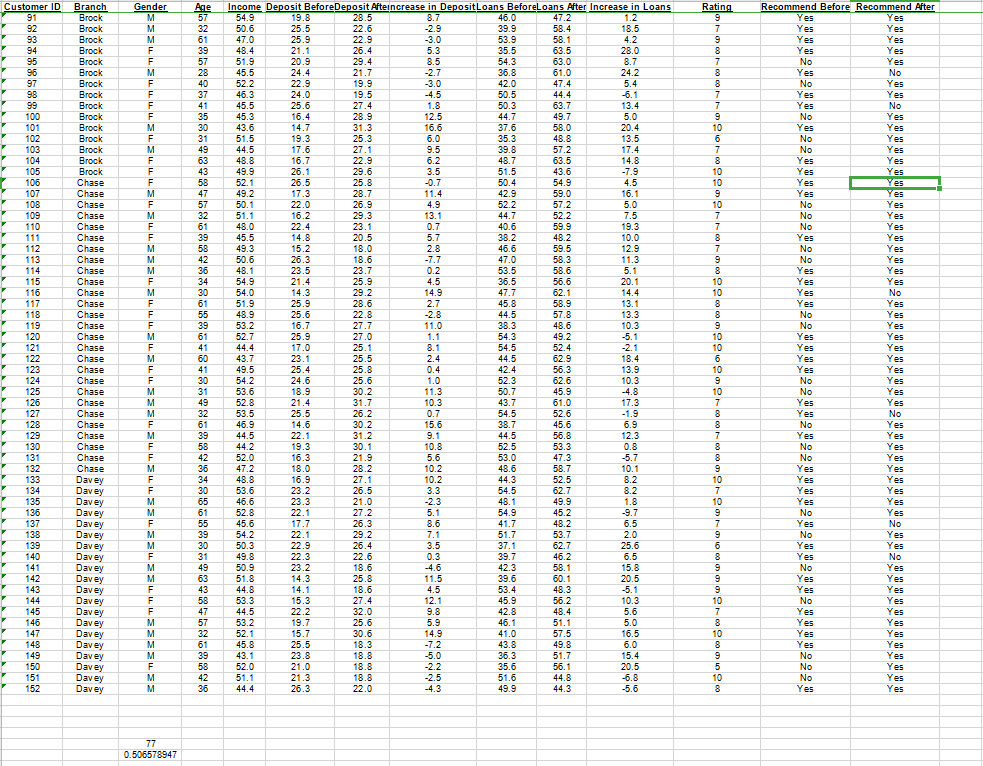
Task: Select the Gender cell F for customer 95
Action: click(x=151, y=59)
